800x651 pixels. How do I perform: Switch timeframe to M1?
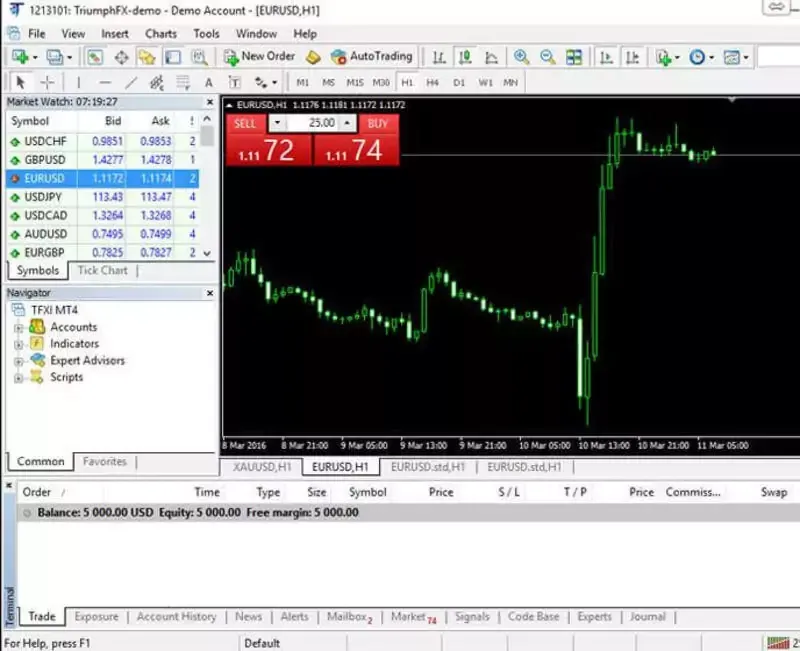point(303,83)
